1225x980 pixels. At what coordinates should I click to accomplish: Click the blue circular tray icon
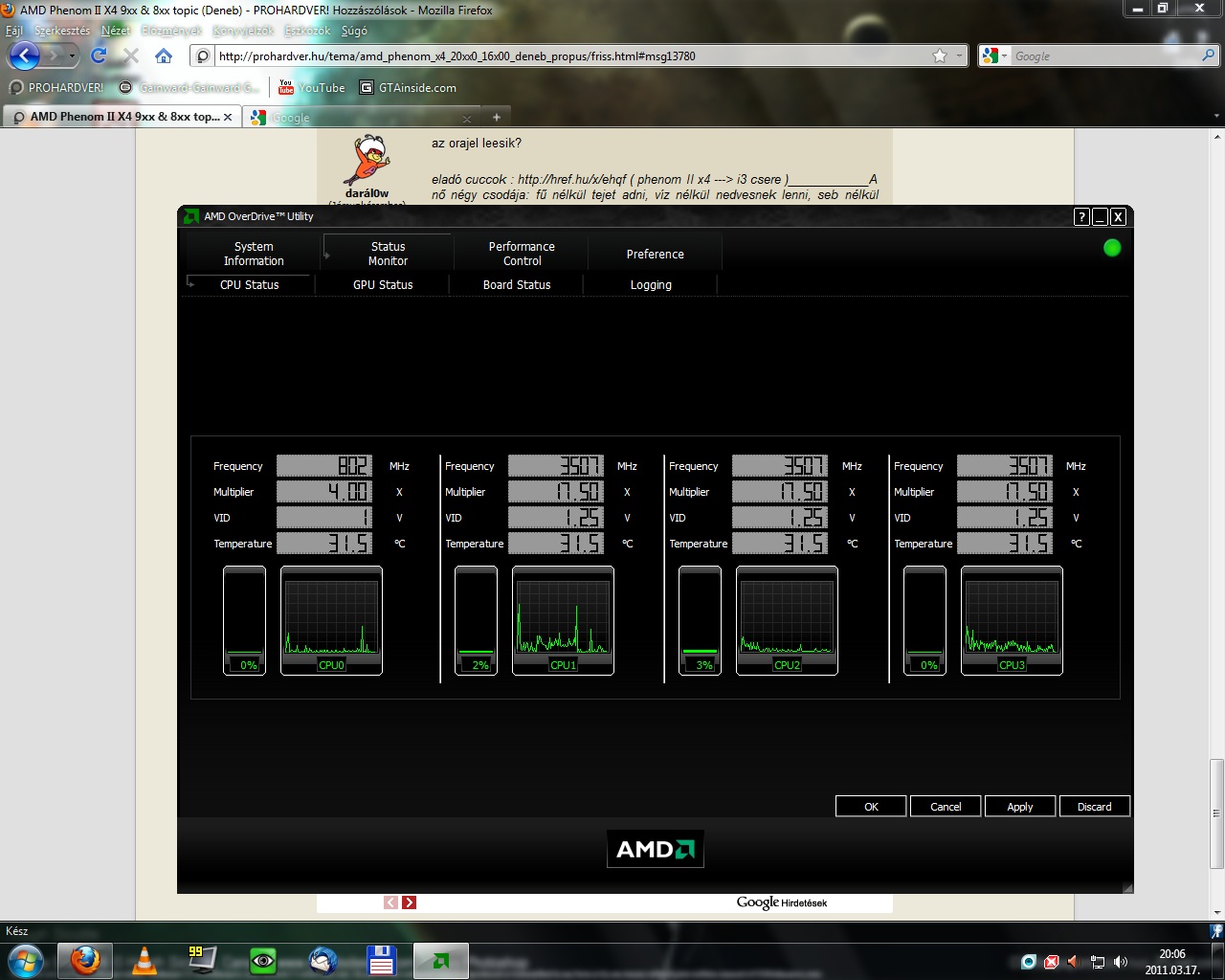pos(1029,962)
